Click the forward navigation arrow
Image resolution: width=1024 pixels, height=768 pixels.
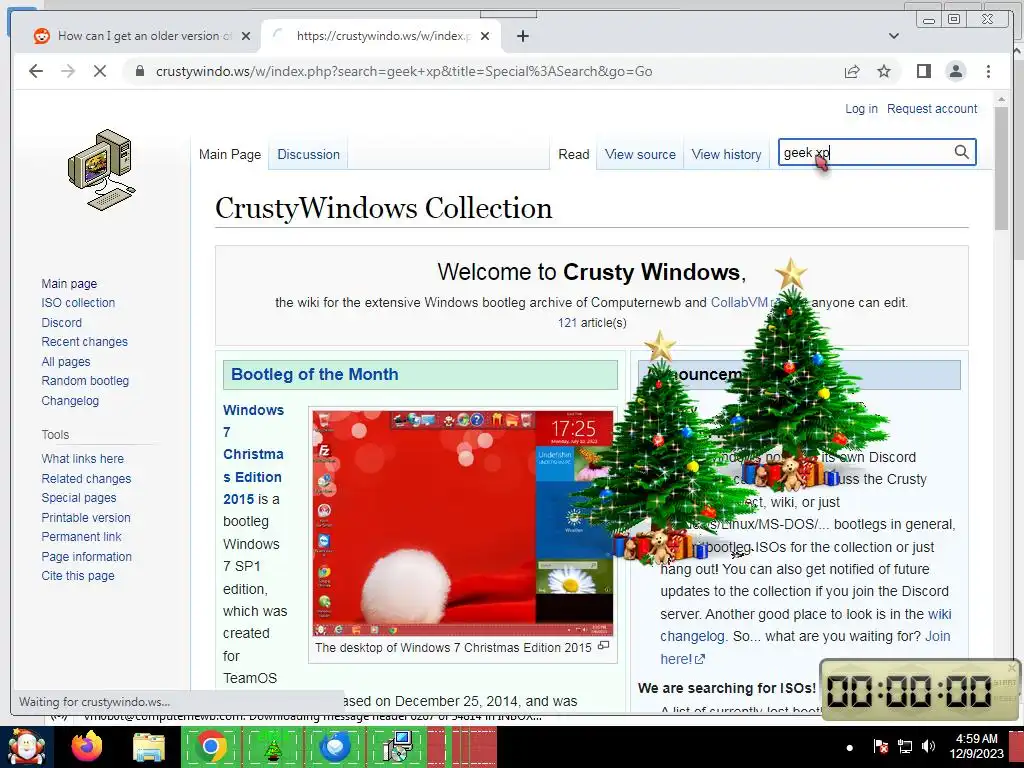68,71
